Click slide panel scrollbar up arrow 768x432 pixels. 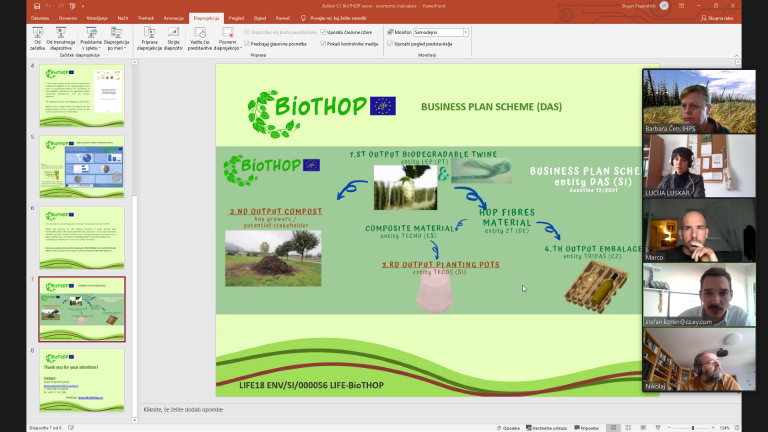pos(134,62)
